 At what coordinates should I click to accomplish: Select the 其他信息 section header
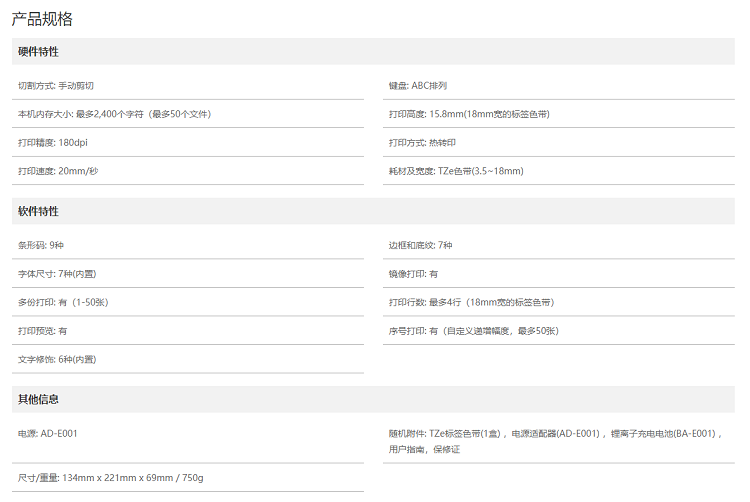[x=373, y=399]
